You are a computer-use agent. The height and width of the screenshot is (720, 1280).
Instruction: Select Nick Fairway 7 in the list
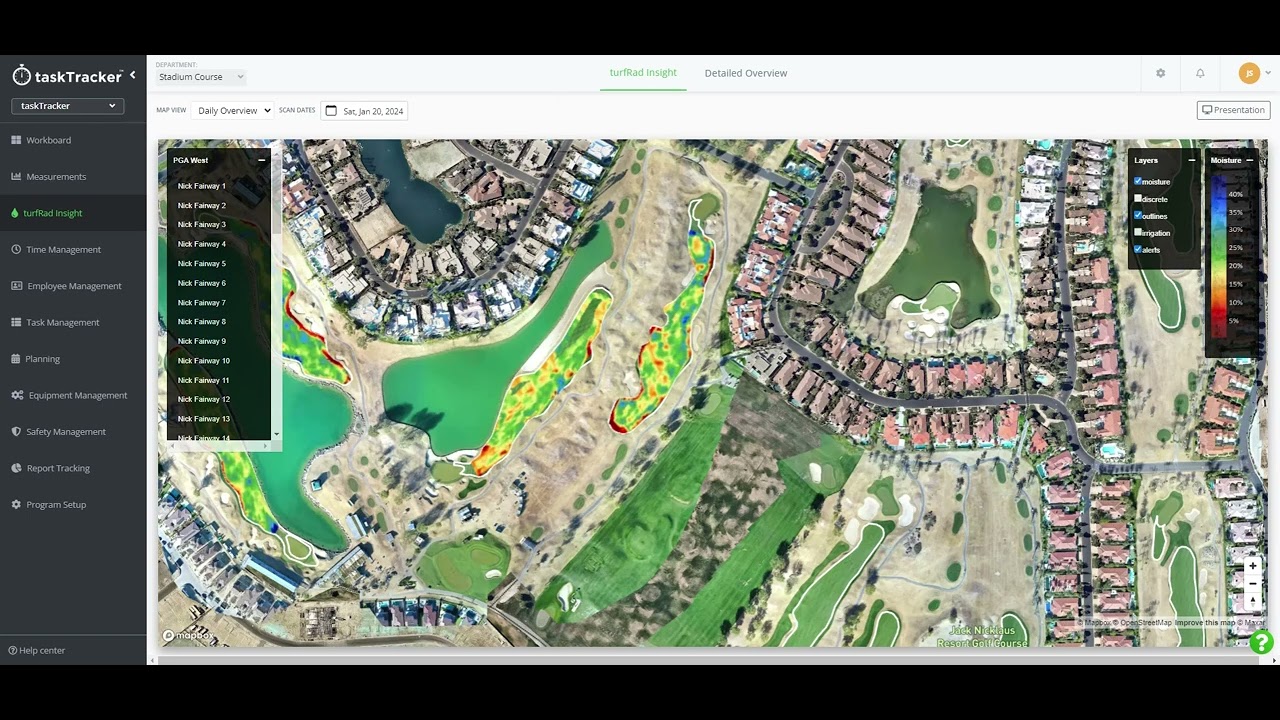pyautogui.click(x=201, y=302)
